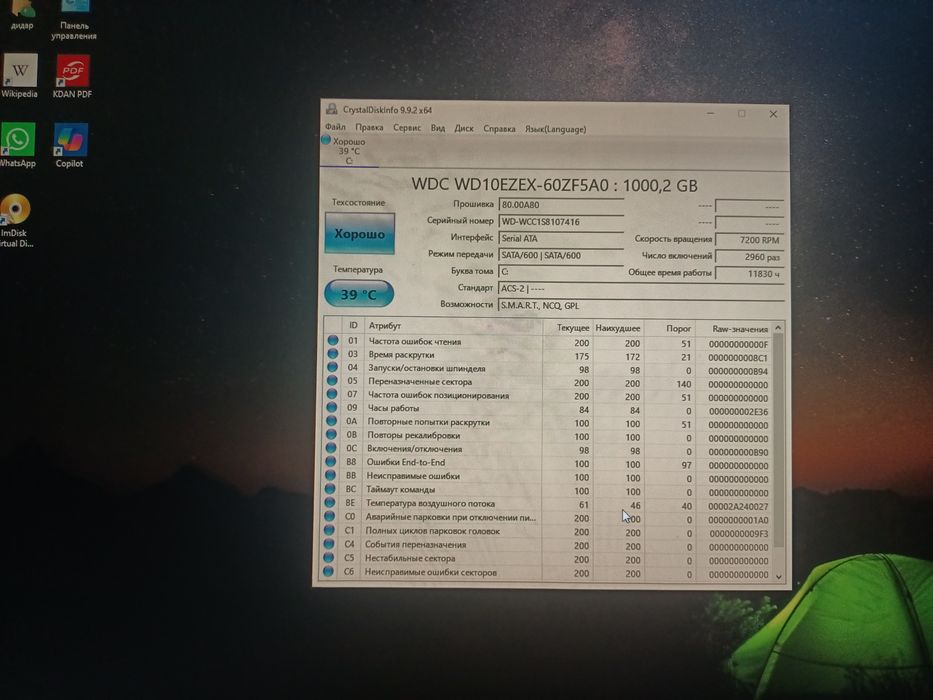Image resolution: width=933 pixels, height=700 pixels.
Task: Click status circle for Повторы рекалибровки
Action: click(x=331, y=435)
